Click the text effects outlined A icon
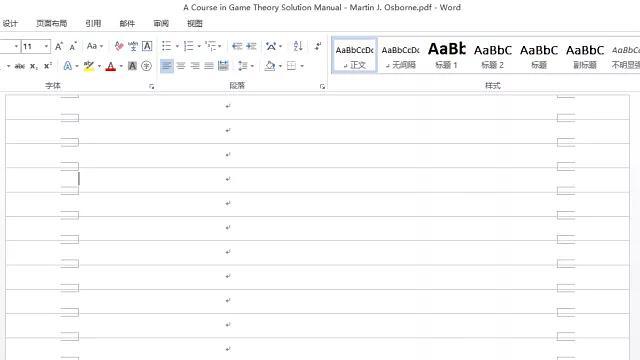Image resolution: width=640 pixels, height=360 pixels. click(x=68, y=66)
